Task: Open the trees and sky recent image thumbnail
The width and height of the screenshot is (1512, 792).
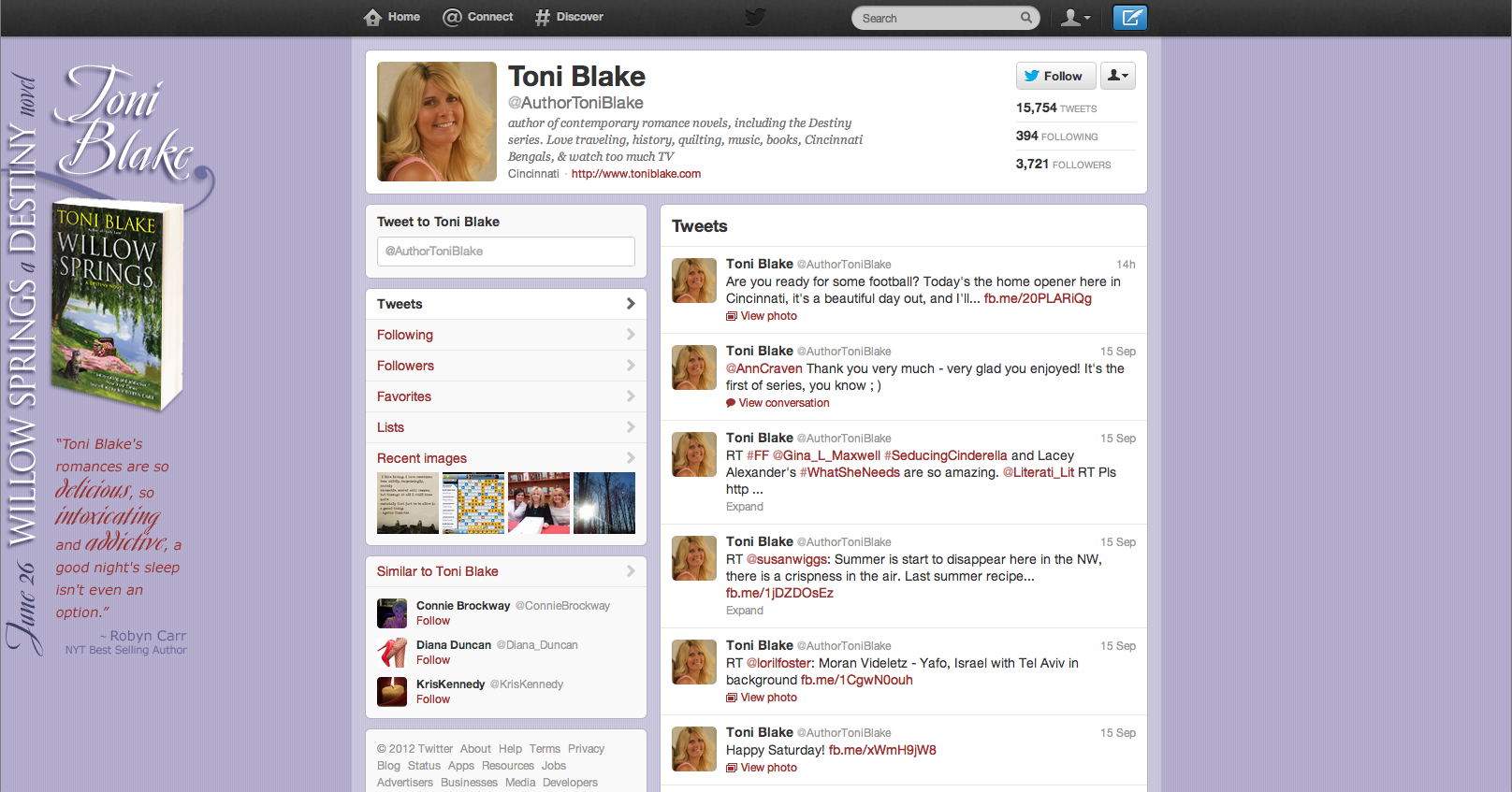Action: coord(604,503)
